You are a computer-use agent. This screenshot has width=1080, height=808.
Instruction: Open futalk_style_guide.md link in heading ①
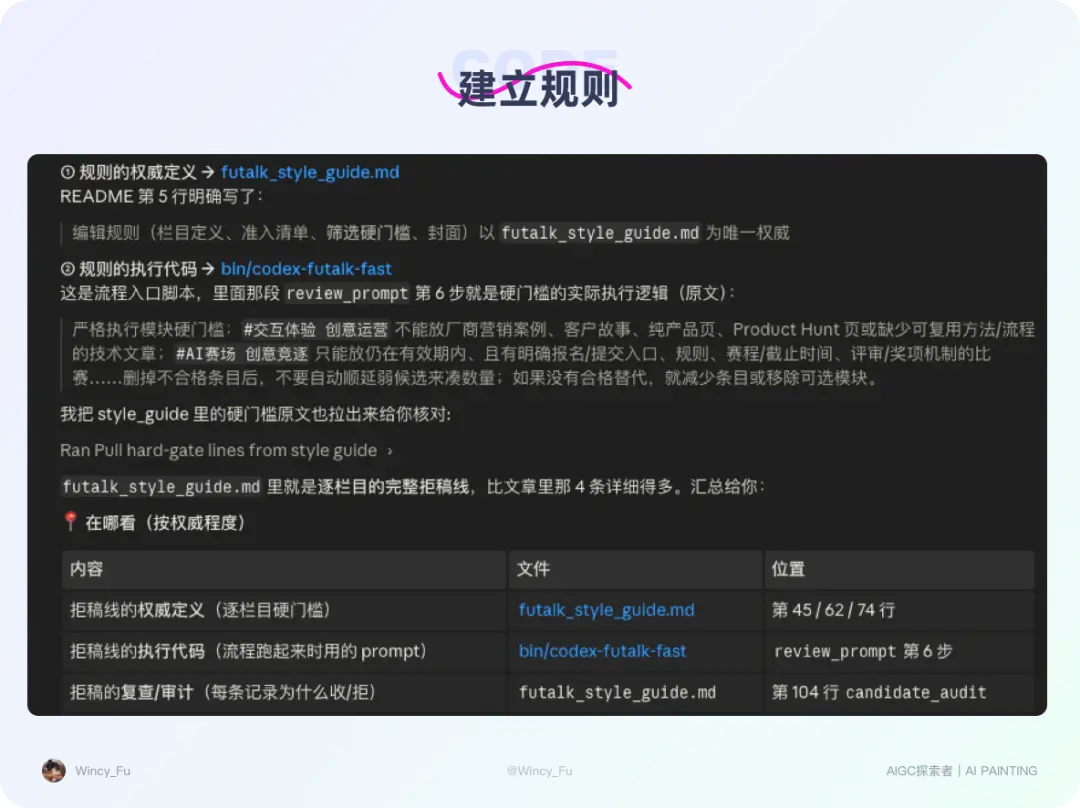pyautogui.click(x=310, y=172)
